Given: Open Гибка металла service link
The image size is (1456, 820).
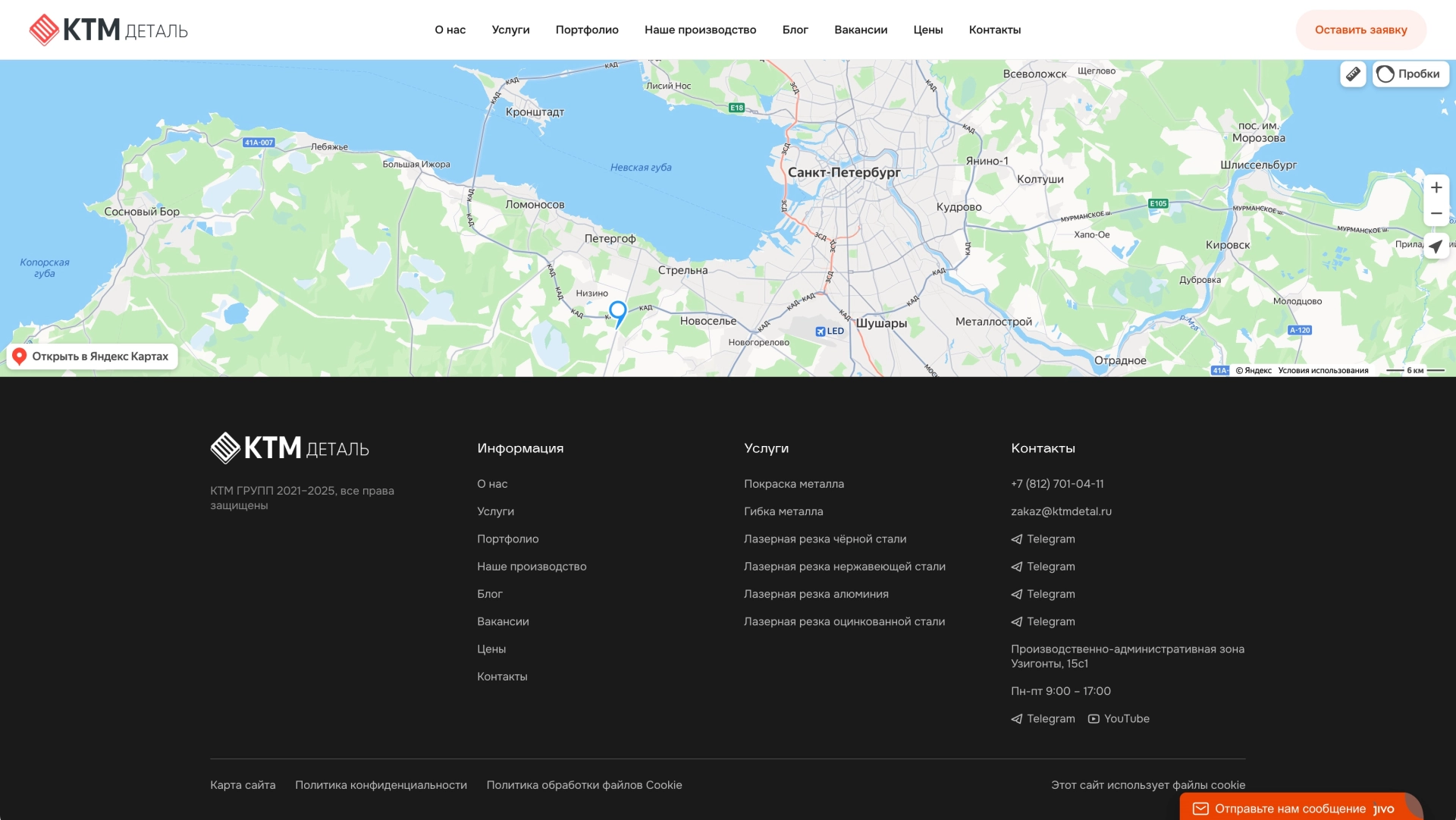Looking at the screenshot, I should click(783, 511).
